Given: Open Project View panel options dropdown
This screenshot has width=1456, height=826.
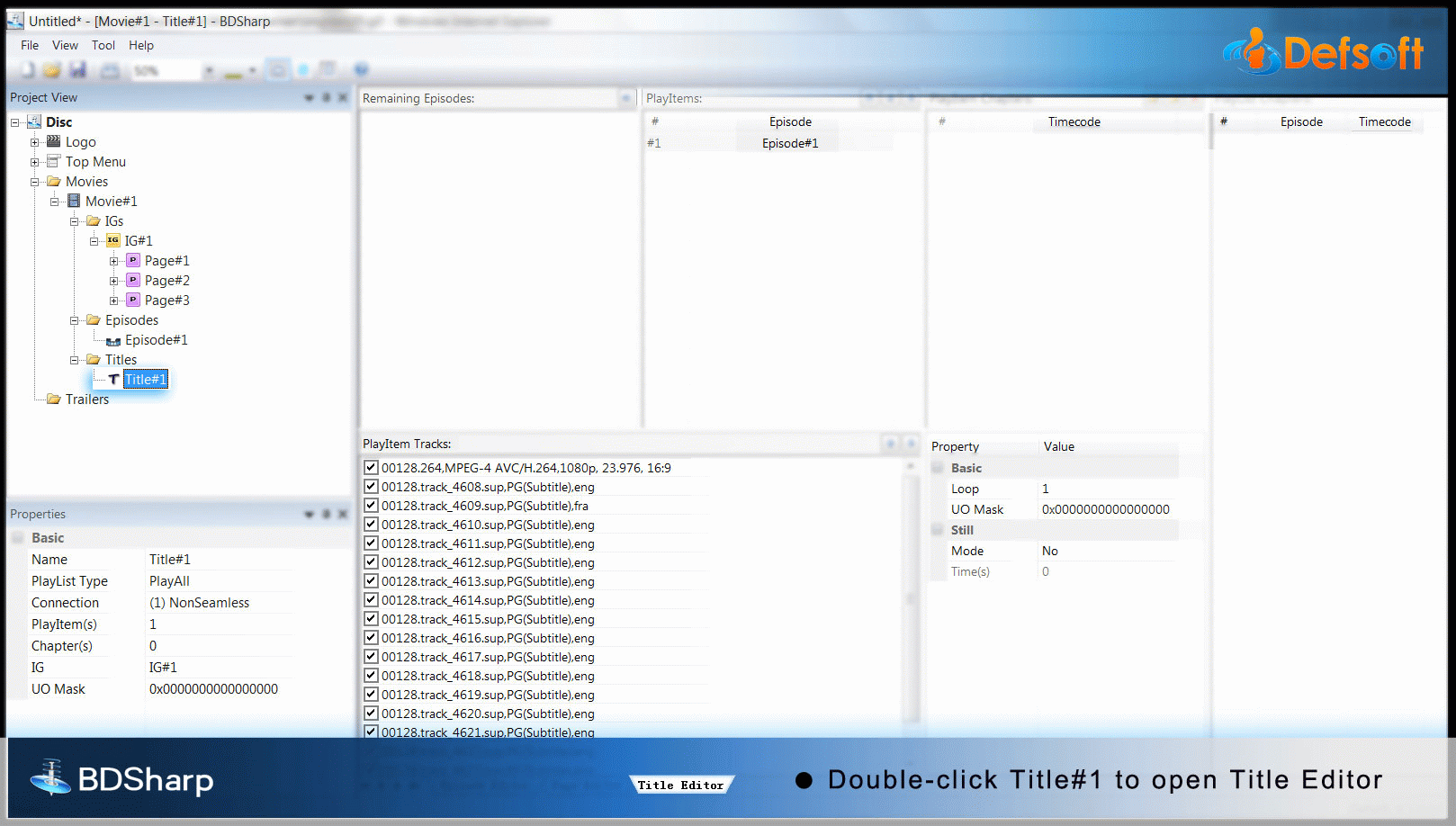Looking at the screenshot, I should click(x=310, y=97).
